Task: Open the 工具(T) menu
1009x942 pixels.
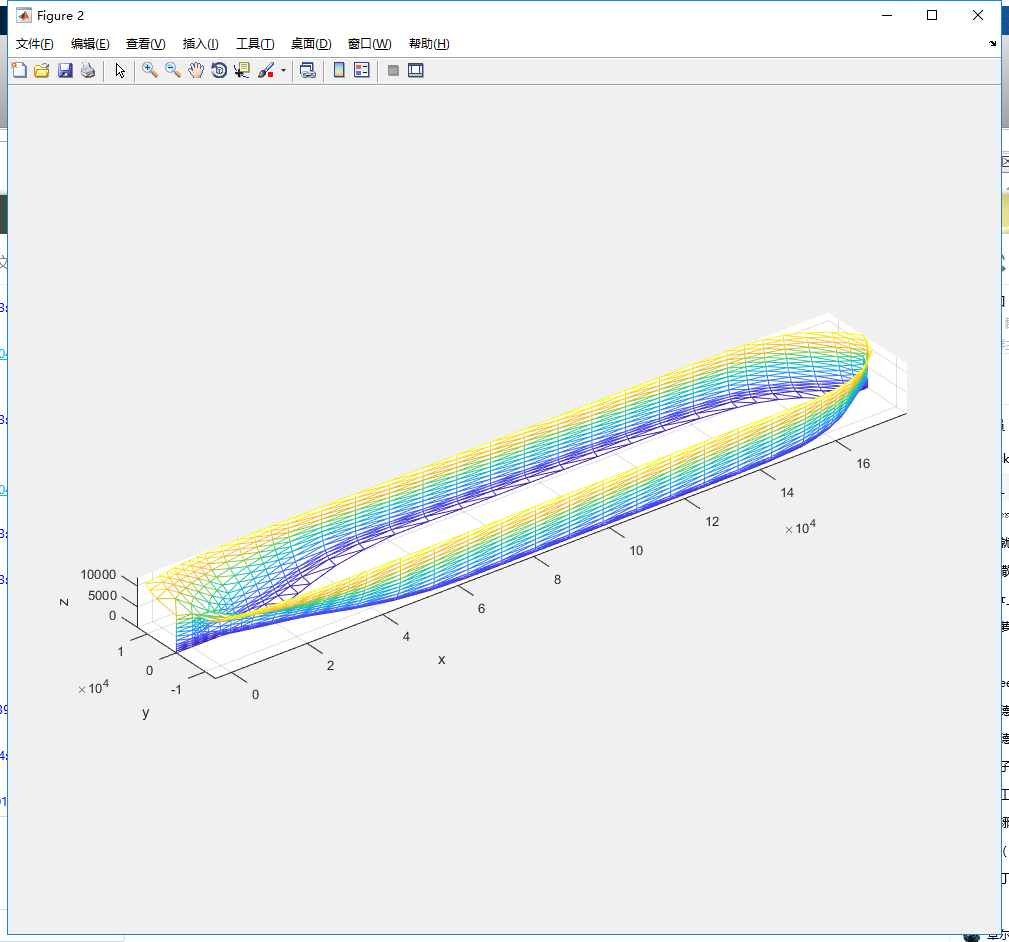Action: pos(255,44)
